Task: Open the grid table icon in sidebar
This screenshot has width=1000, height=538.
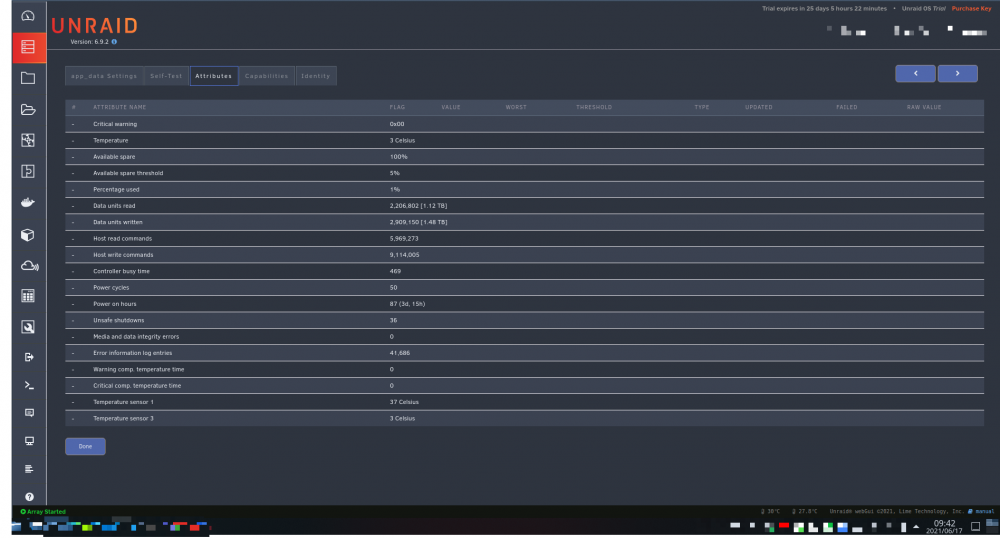Action: click(x=28, y=296)
